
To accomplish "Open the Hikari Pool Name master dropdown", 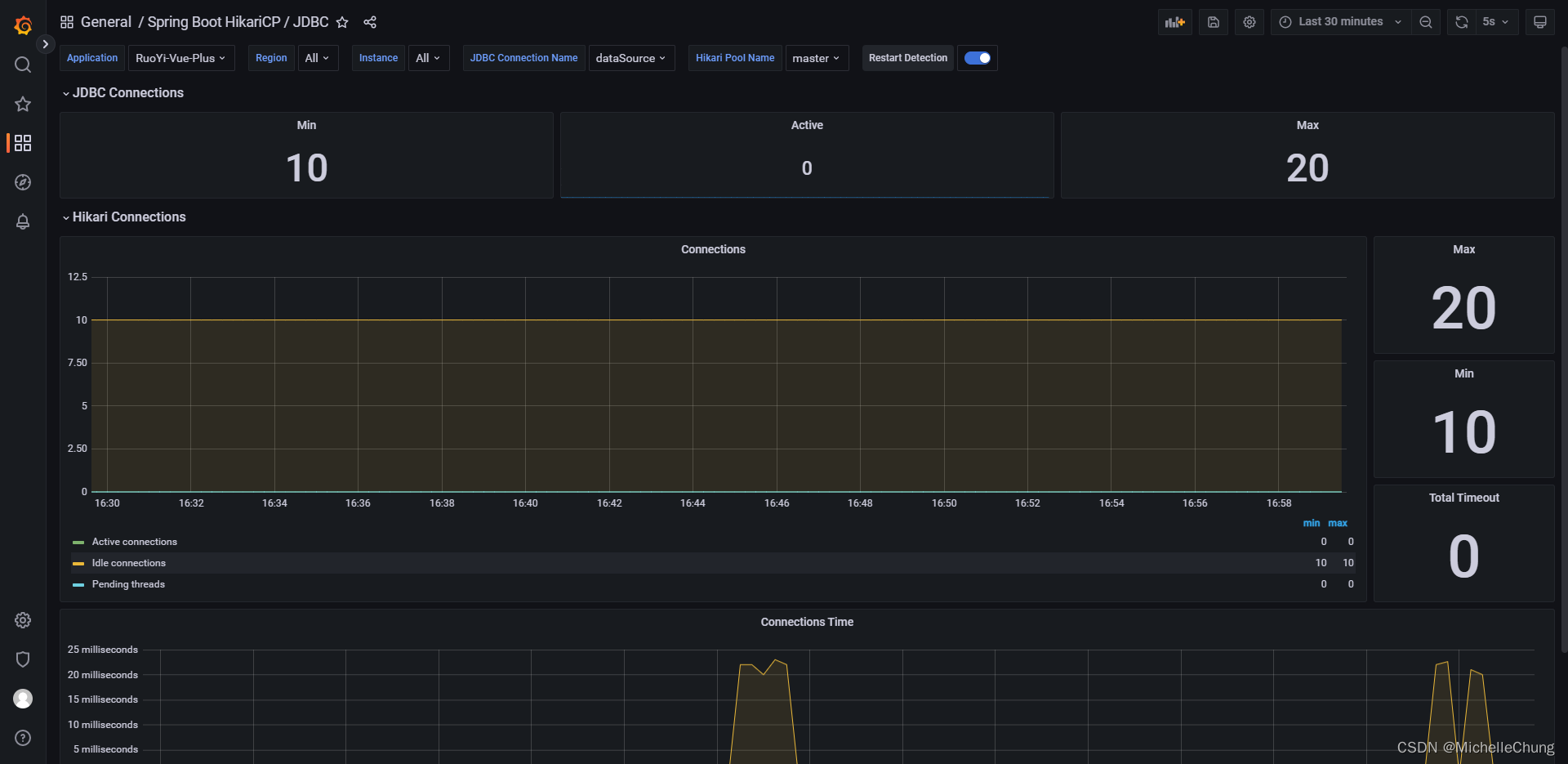I will pos(817,58).
